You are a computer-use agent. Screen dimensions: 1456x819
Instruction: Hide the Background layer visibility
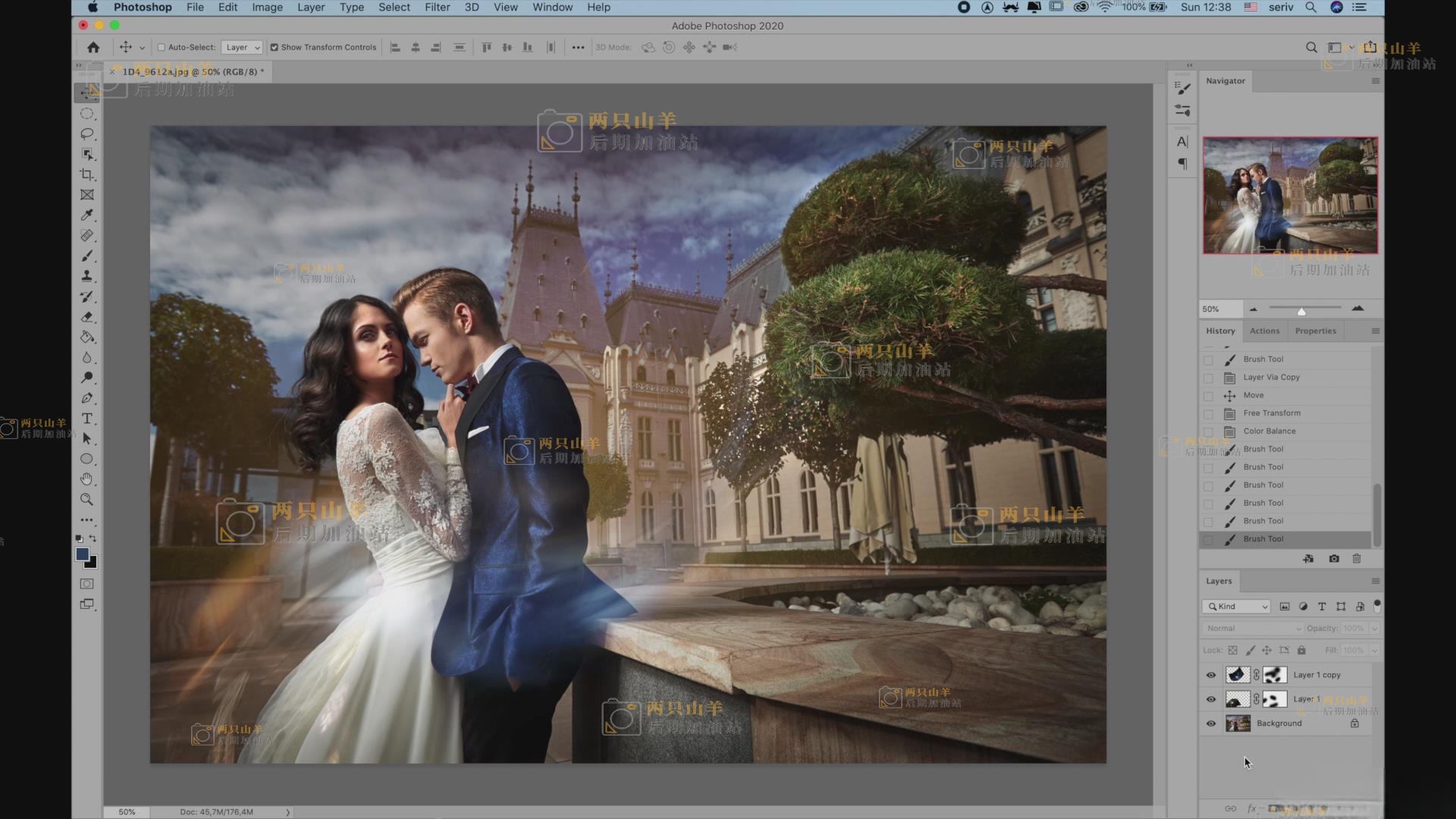tap(1211, 723)
